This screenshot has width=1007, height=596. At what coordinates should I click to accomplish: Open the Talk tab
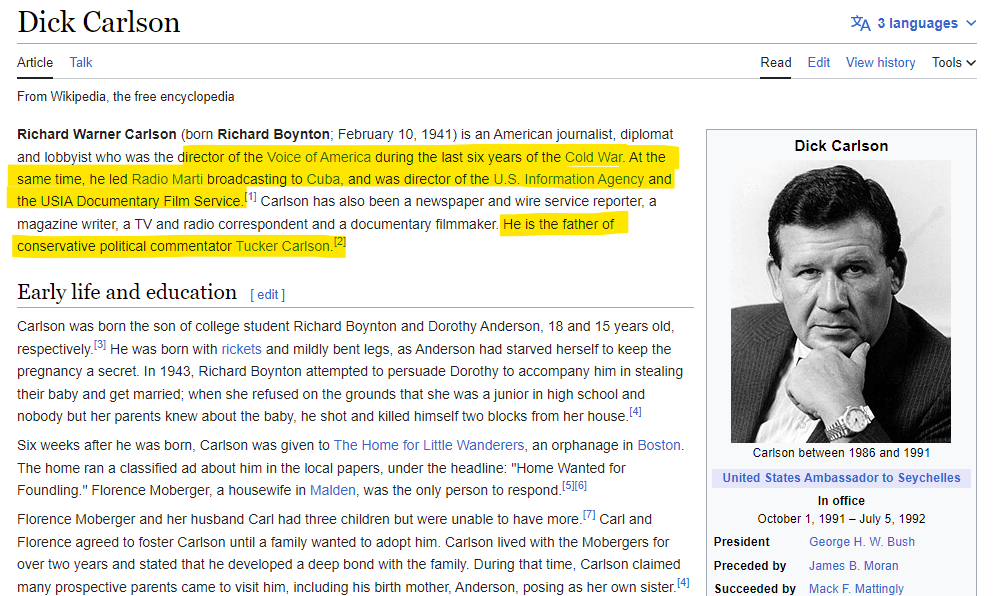point(81,62)
